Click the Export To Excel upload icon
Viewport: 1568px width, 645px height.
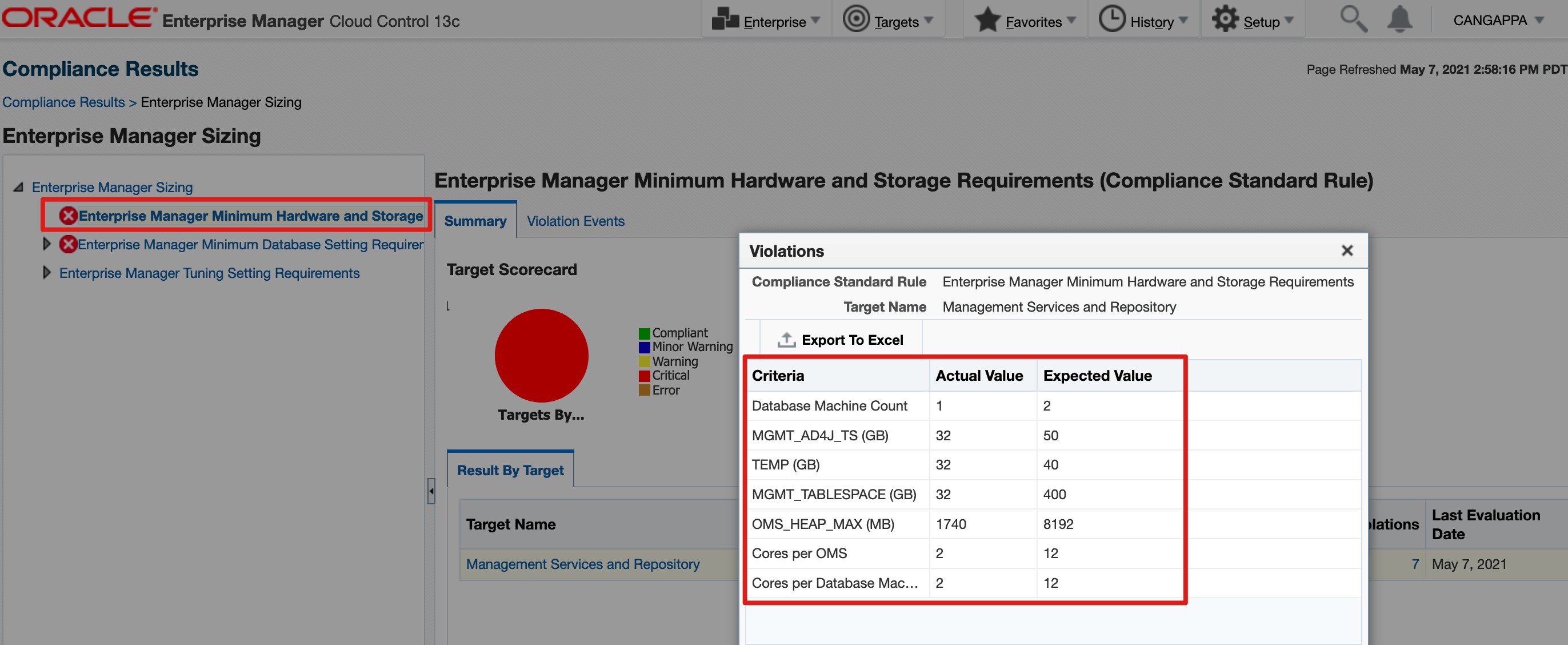click(786, 340)
